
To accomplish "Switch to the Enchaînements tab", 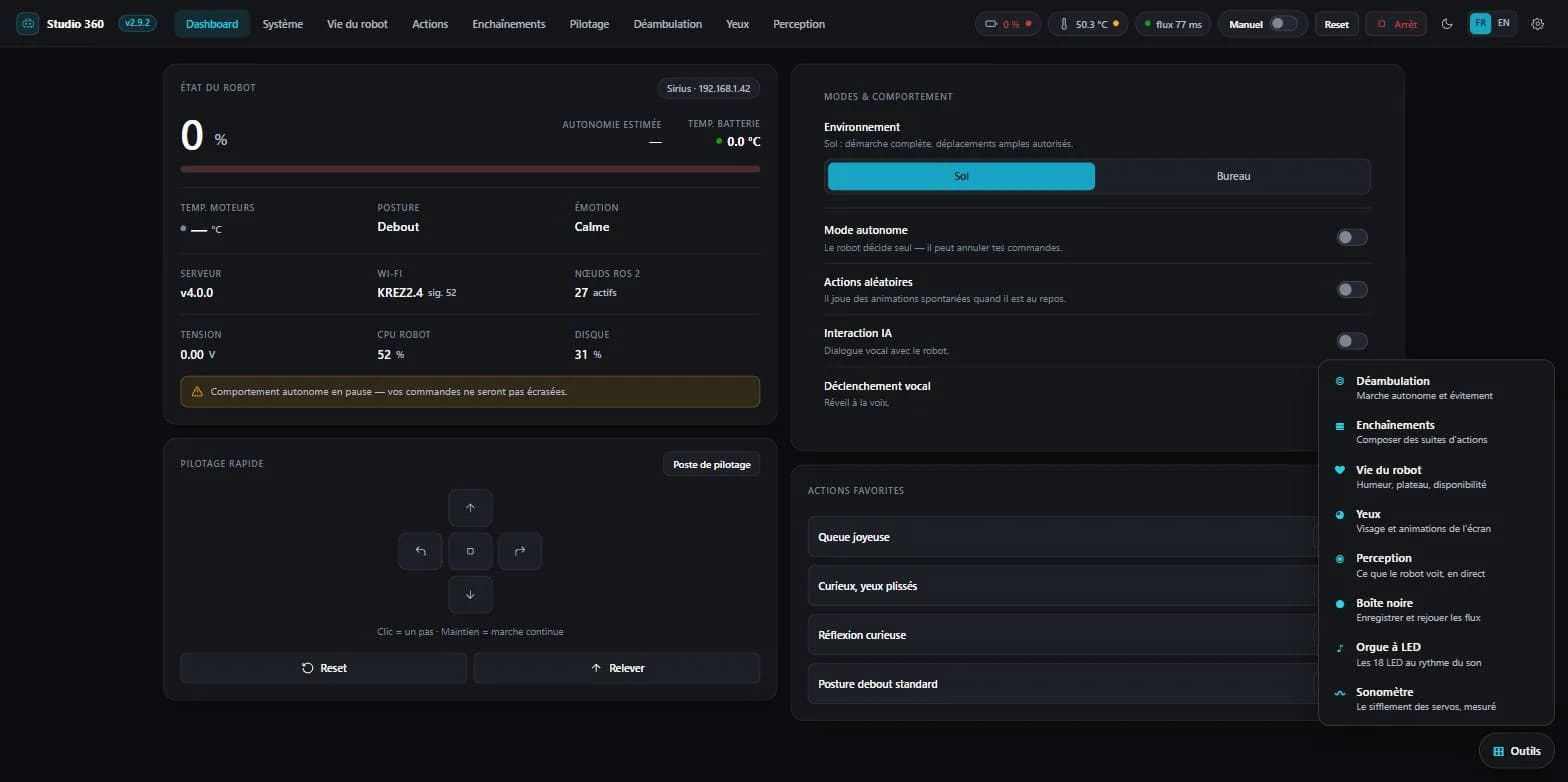I will tap(509, 24).
